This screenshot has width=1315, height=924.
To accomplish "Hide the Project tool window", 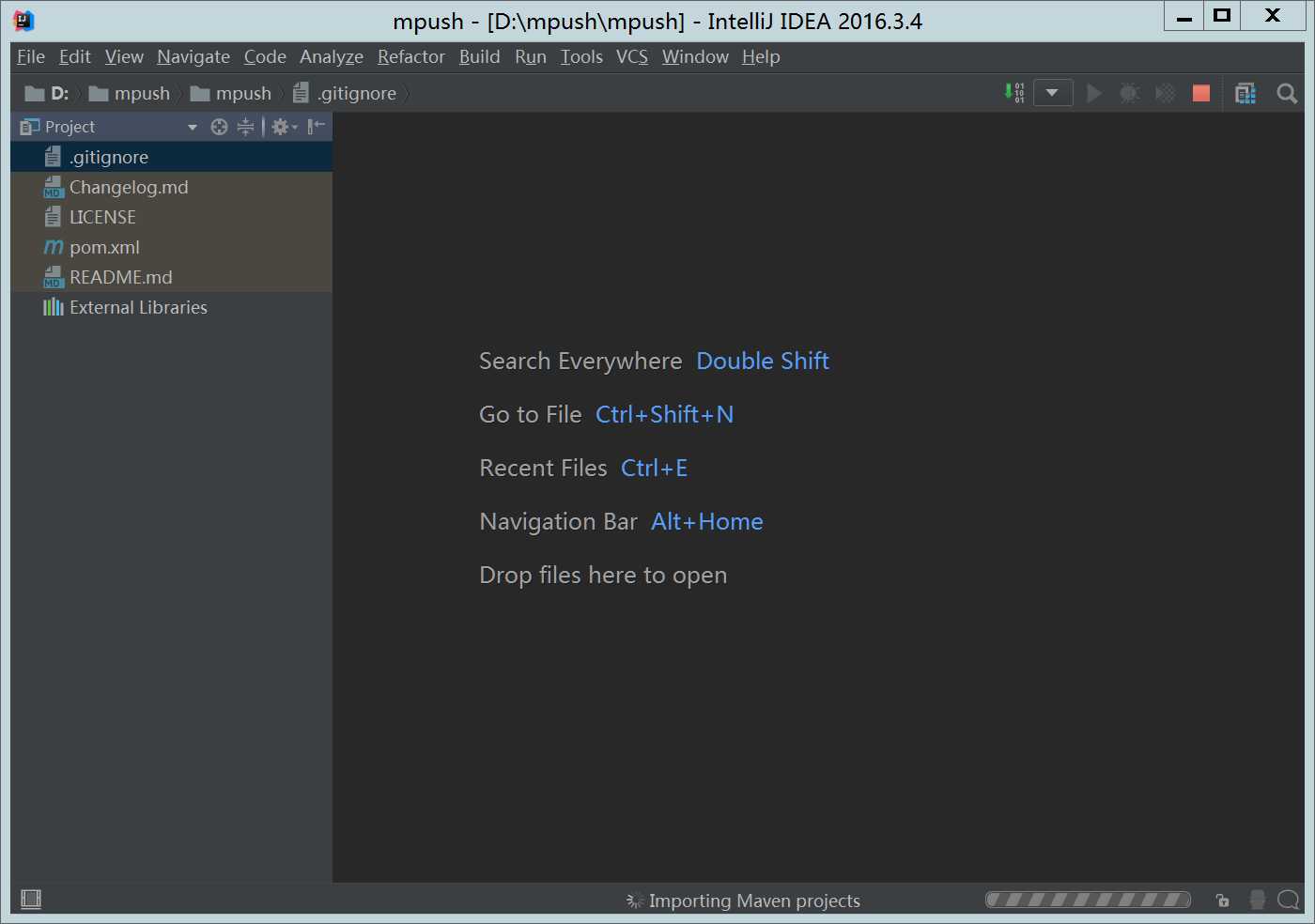I will [317, 127].
